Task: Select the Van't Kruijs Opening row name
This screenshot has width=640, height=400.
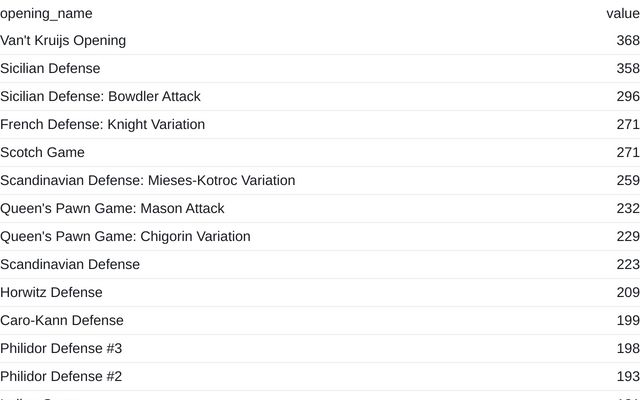Action: coord(63,41)
